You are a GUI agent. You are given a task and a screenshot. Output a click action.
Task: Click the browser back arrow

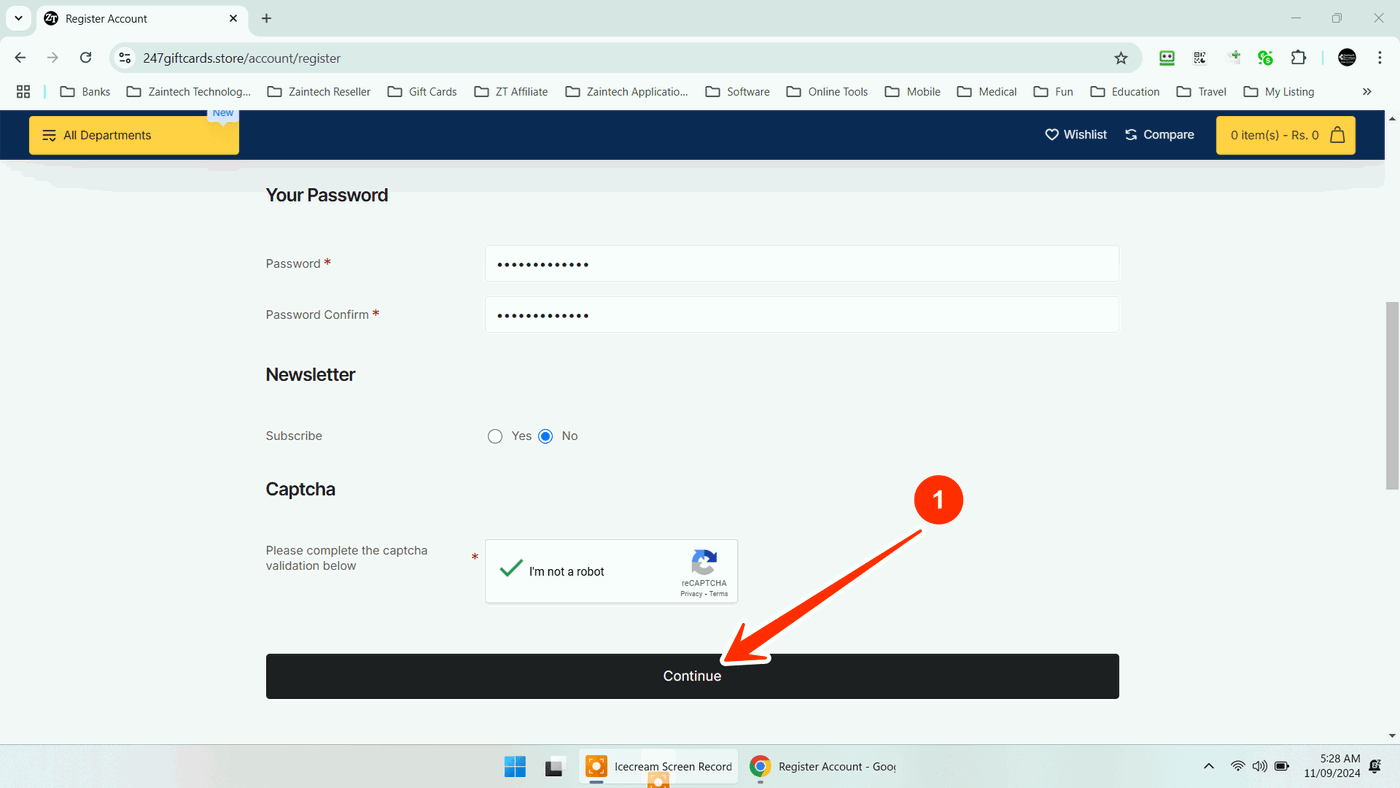point(20,58)
